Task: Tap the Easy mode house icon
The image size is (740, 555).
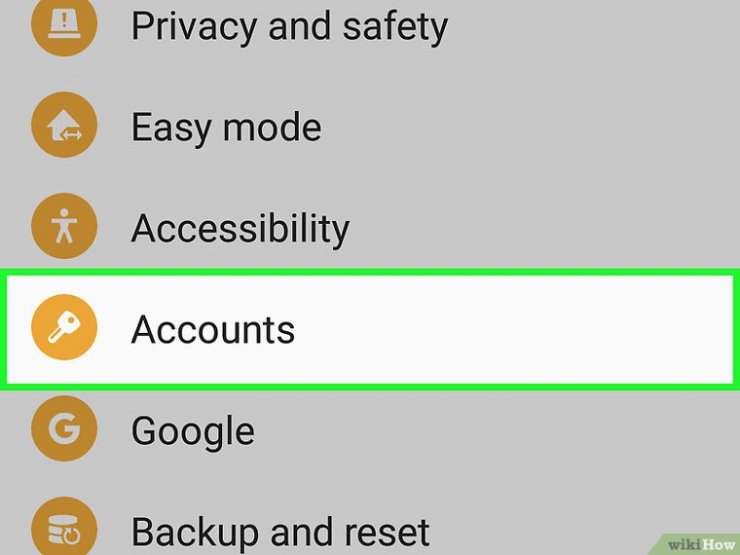Action: pos(64,125)
